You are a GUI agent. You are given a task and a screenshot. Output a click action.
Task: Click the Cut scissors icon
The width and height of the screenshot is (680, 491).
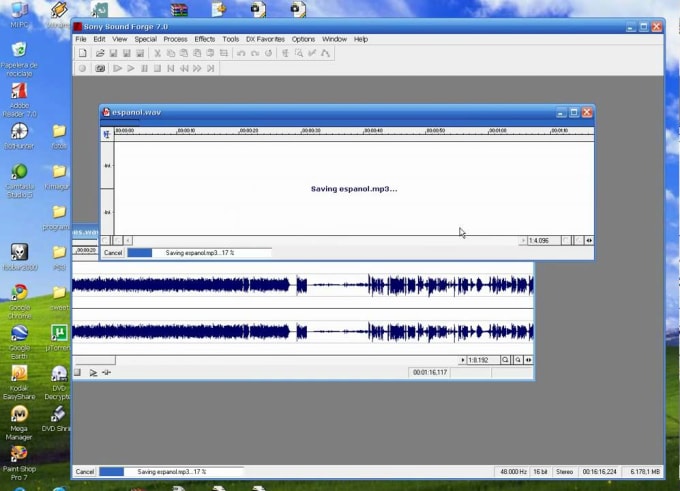coord(157,53)
